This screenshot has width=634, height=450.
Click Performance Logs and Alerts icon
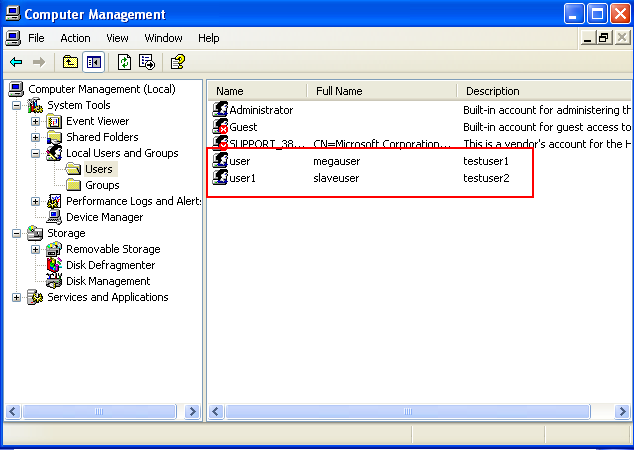point(54,201)
